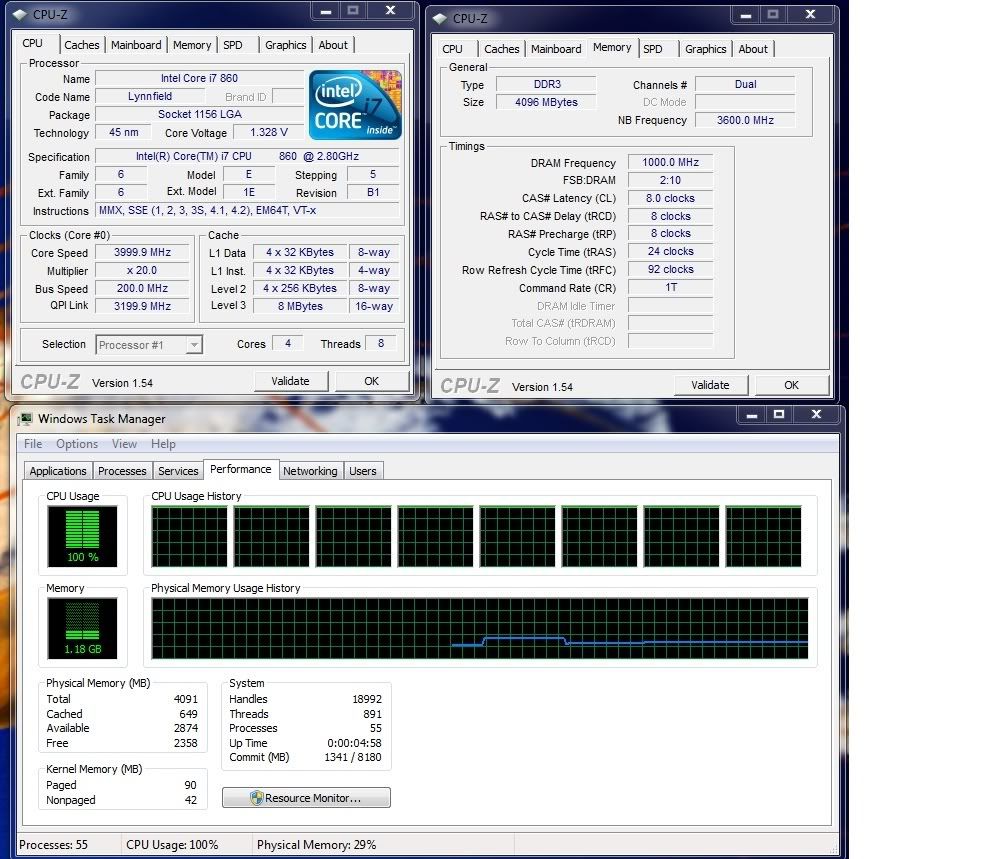Switch to Caches tab in left CPU-Z window
Screen dimensions: 1008x859
pyautogui.click(x=82, y=45)
